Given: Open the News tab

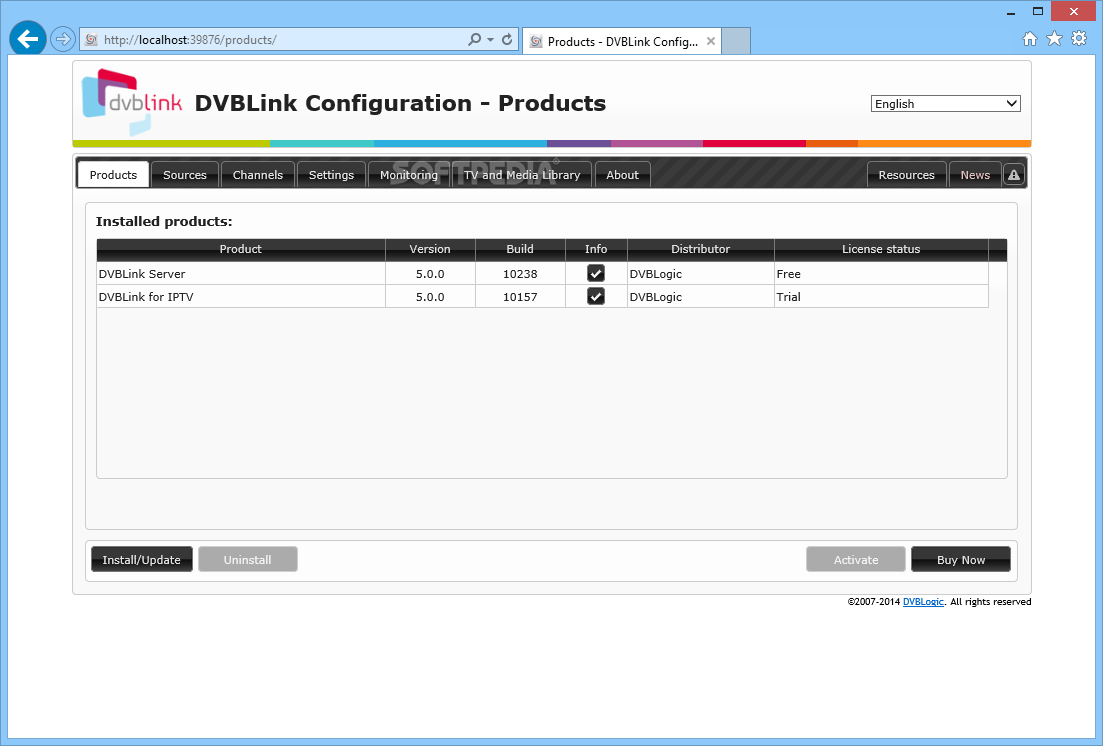Looking at the screenshot, I should point(975,175).
